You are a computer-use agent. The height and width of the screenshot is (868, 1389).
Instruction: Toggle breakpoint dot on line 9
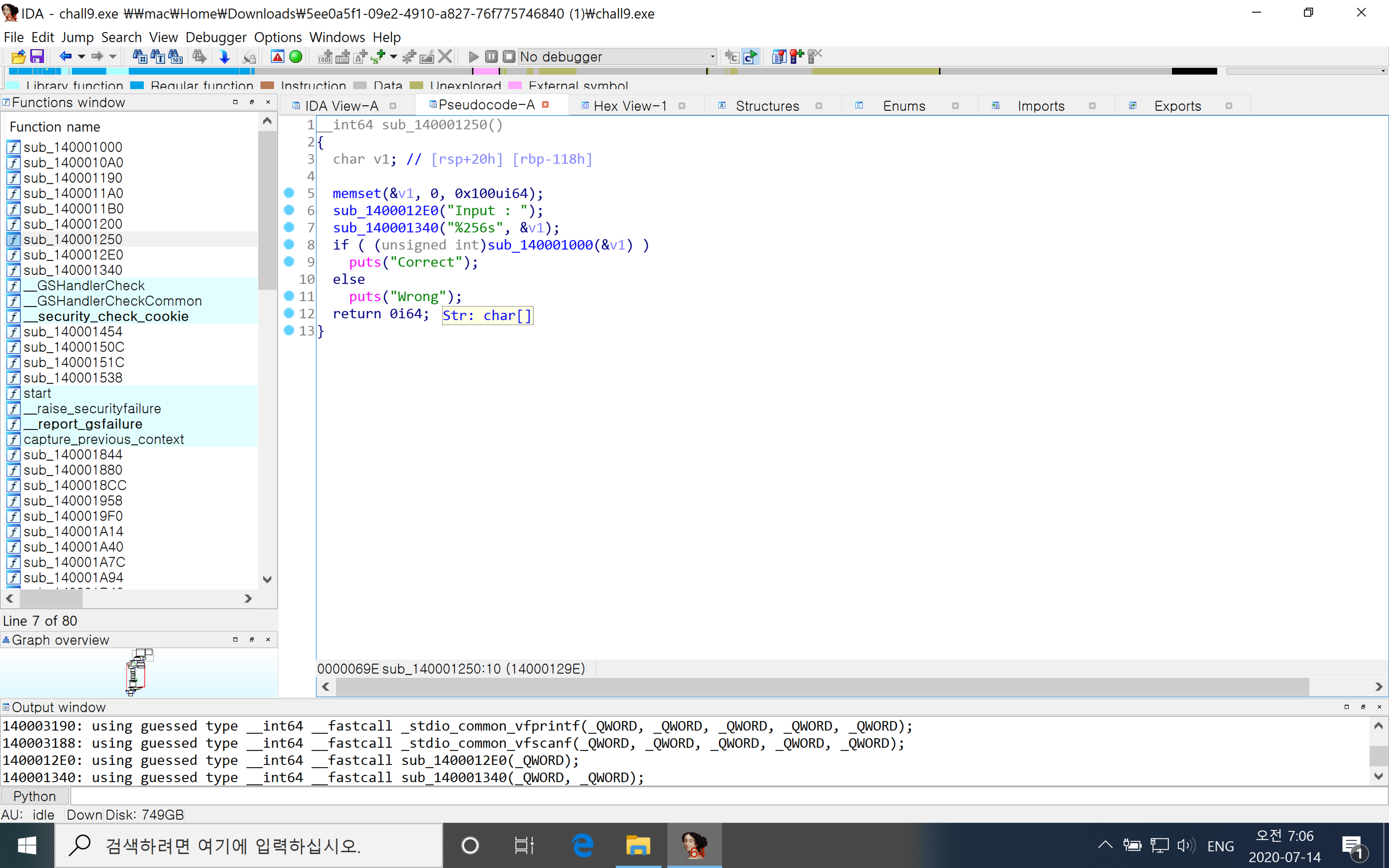[x=289, y=262]
